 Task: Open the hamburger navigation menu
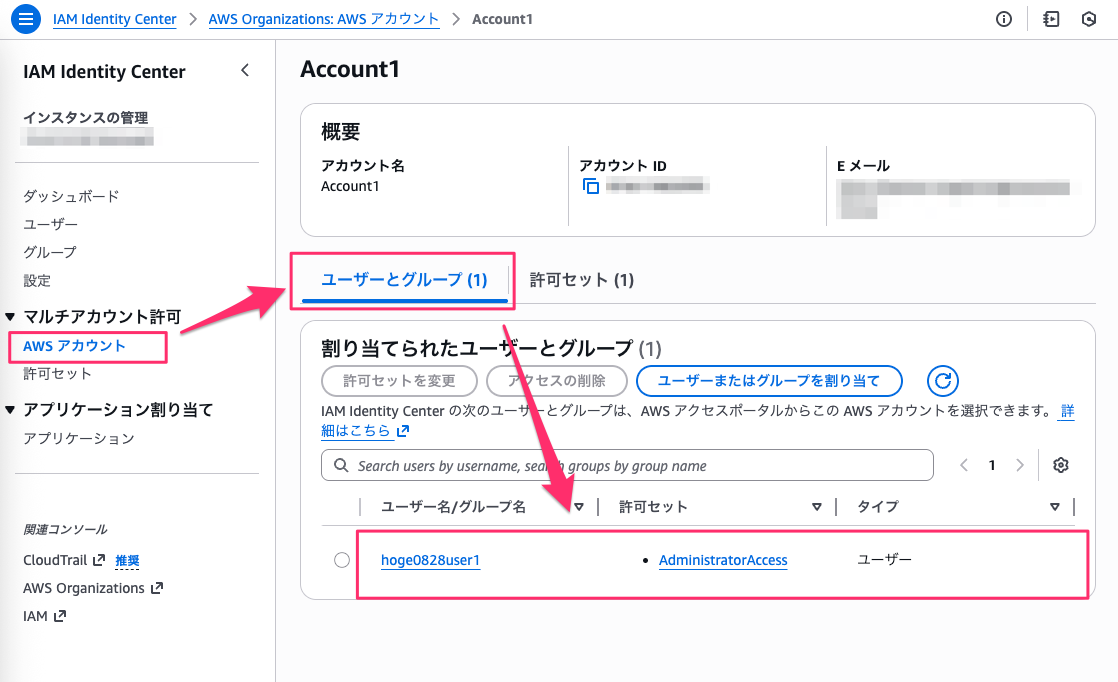(x=27, y=19)
